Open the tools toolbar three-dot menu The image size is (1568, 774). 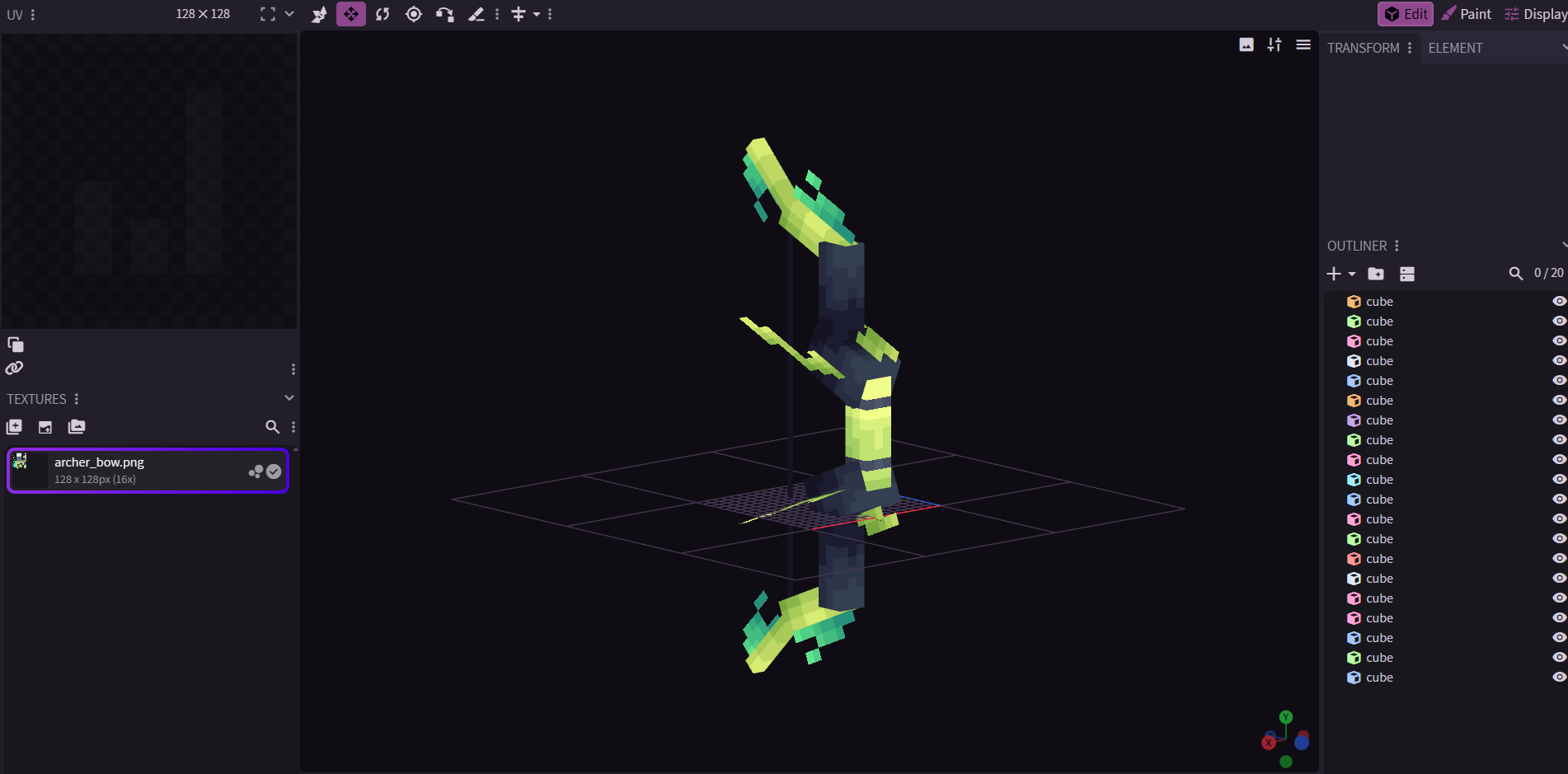pos(497,14)
